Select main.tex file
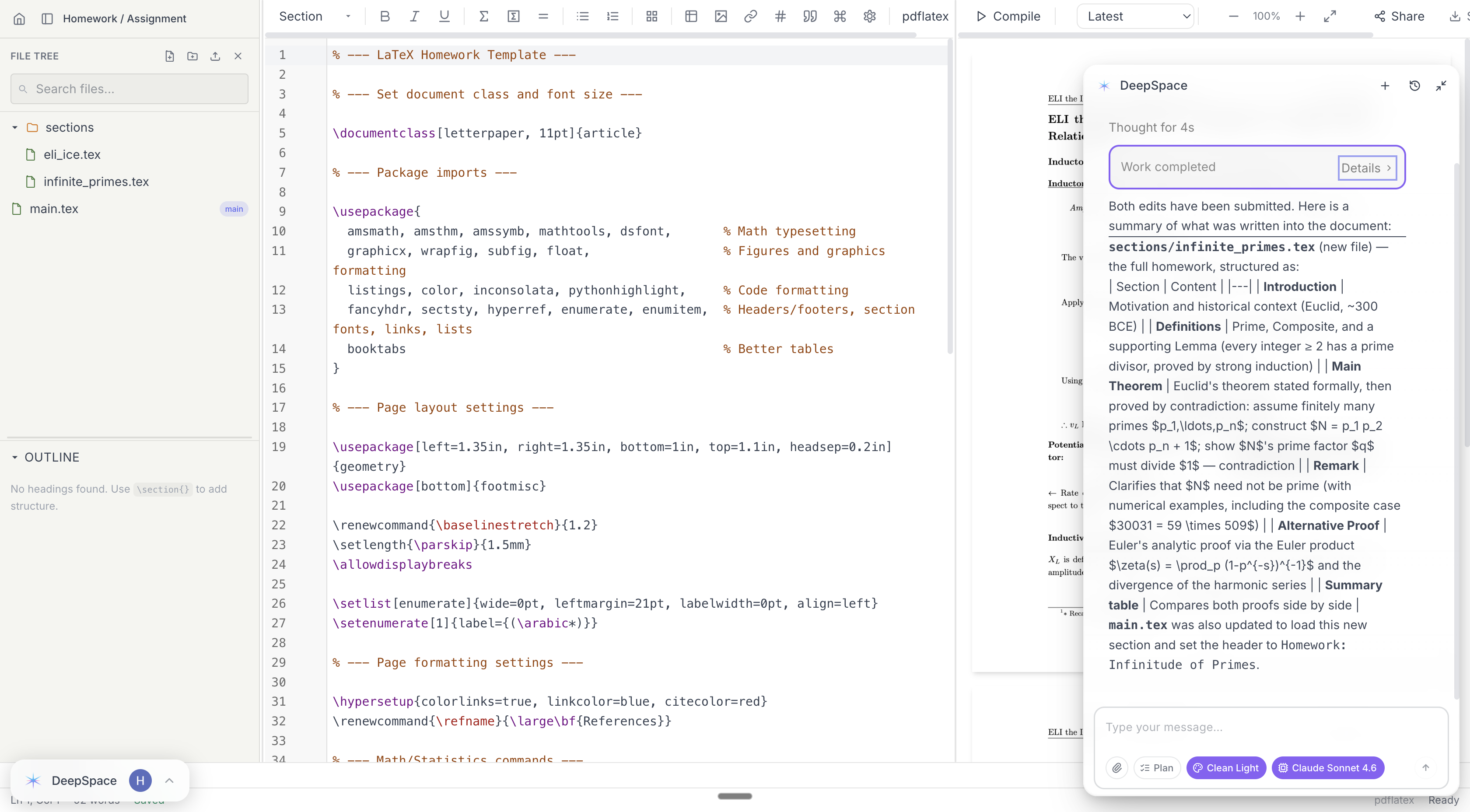The image size is (1470, 812). [54, 209]
